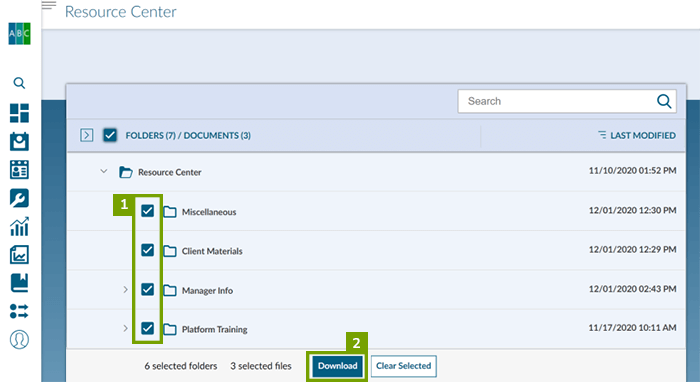Open the transfer arrows icon
Image resolution: width=700 pixels, height=382 pixels.
(x=19, y=311)
